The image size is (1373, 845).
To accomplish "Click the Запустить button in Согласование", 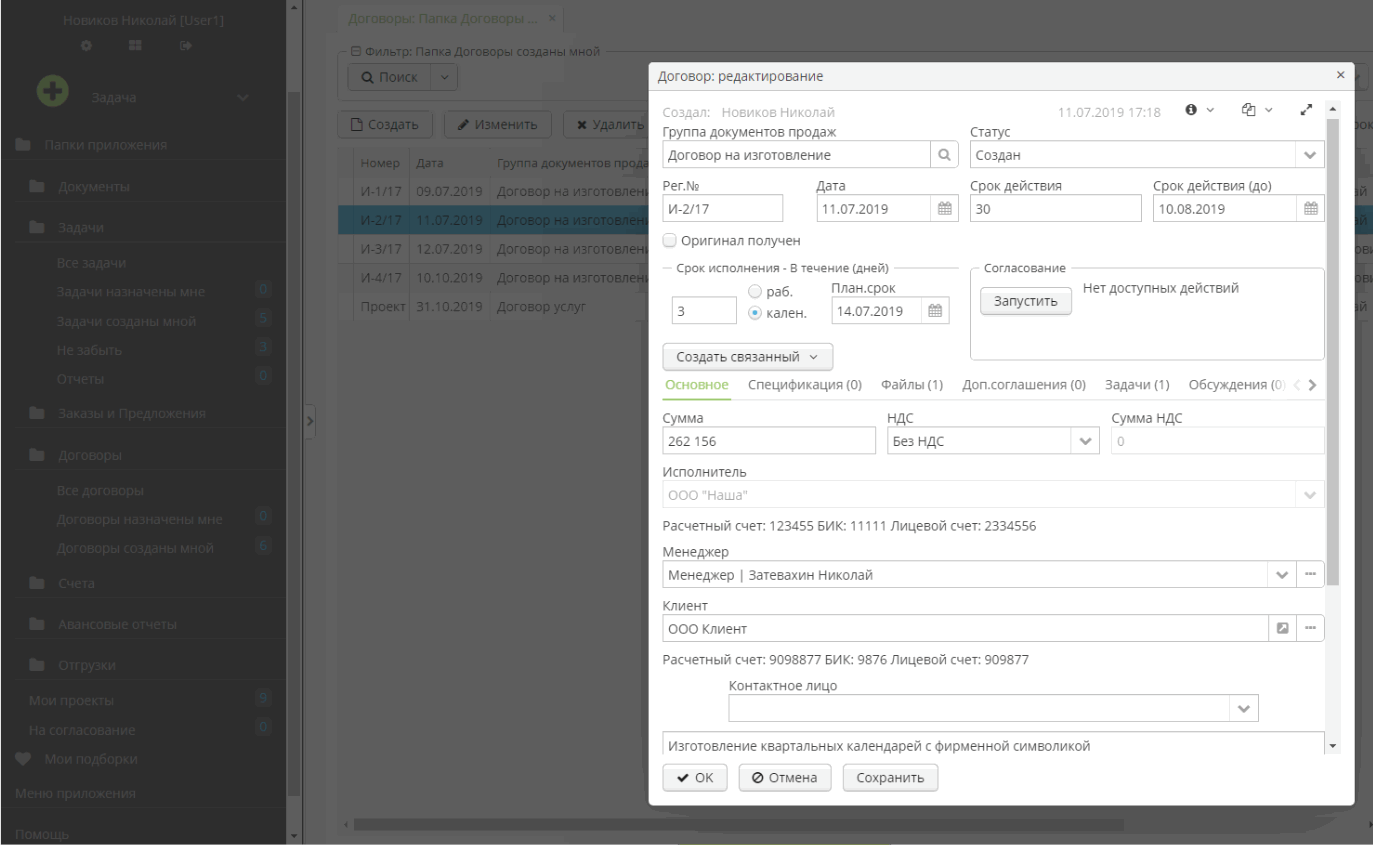I will [1025, 301].
